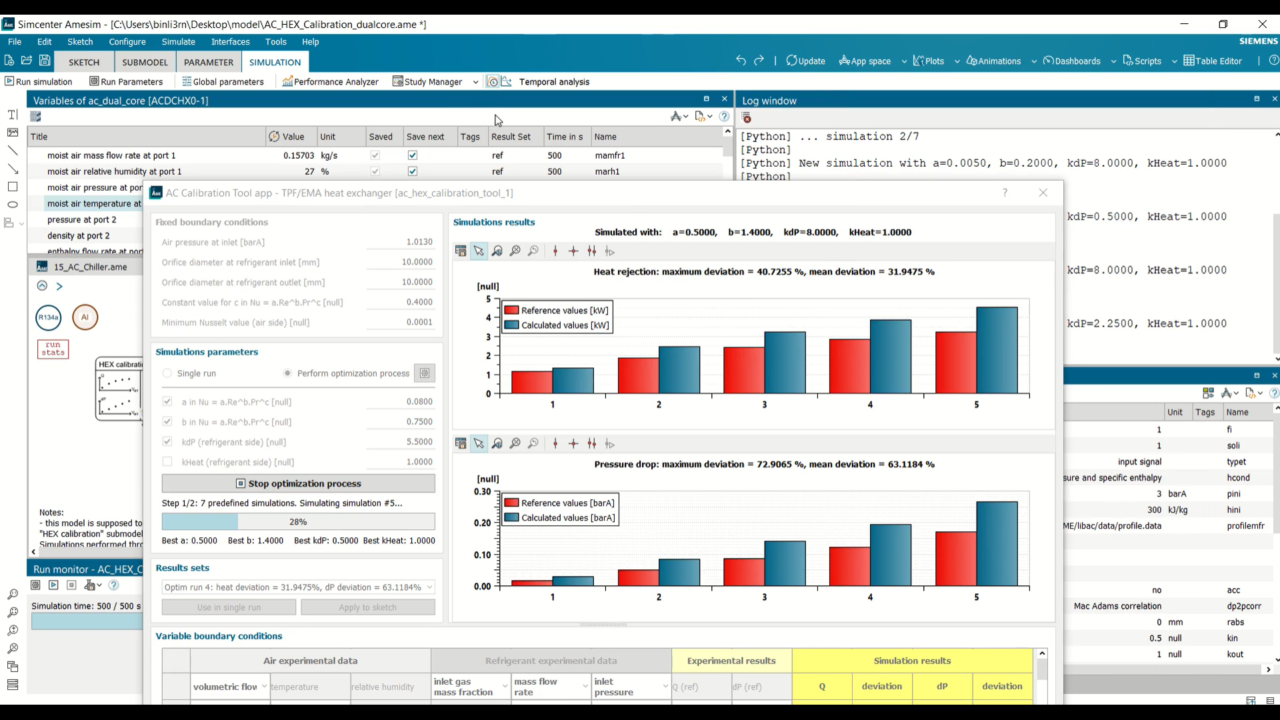Click Stop optimization process button

coord(298,484)
